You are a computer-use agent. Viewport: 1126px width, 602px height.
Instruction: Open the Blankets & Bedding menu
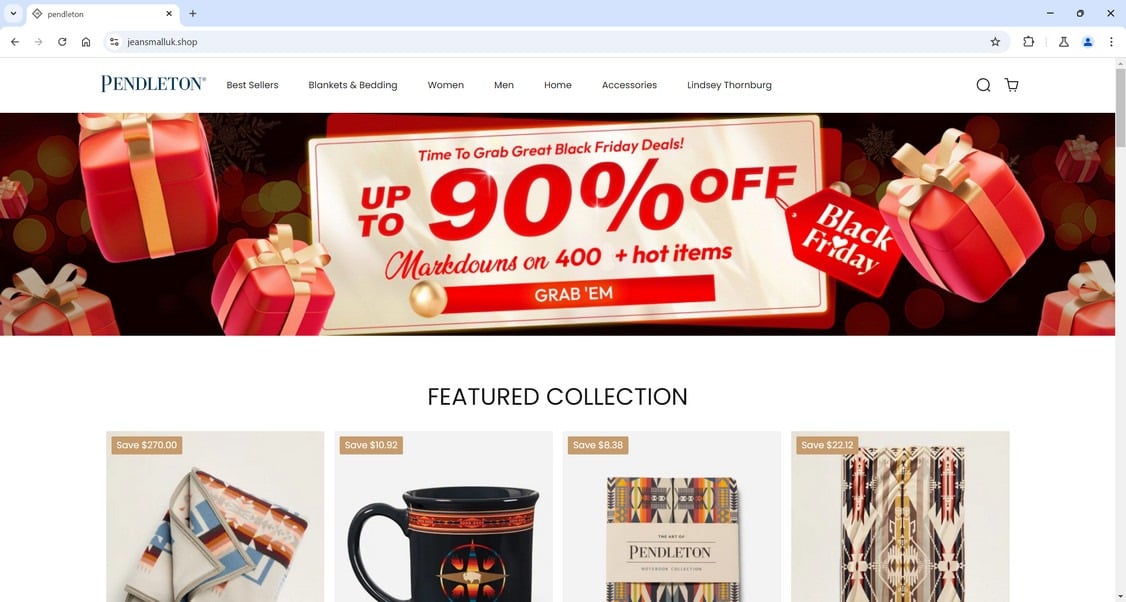353,85
